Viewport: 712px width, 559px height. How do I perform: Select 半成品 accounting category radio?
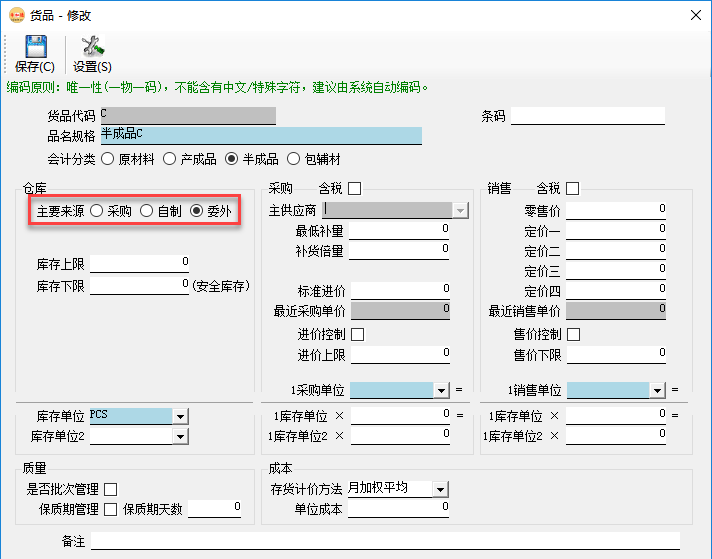point(232,159)
